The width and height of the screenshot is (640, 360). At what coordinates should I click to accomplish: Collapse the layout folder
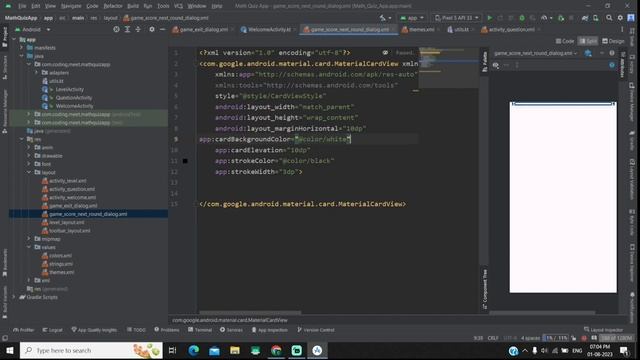click(x=29, y=172)
